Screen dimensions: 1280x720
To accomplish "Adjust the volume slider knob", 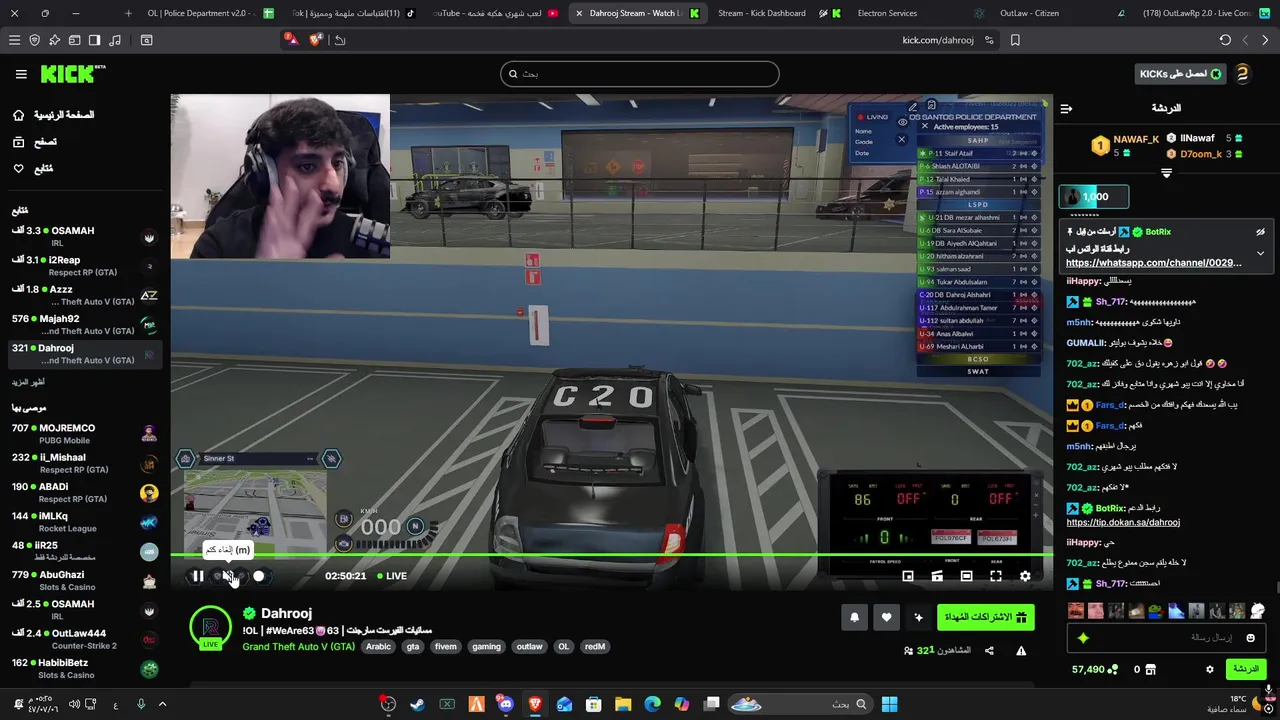I will 259,576.
